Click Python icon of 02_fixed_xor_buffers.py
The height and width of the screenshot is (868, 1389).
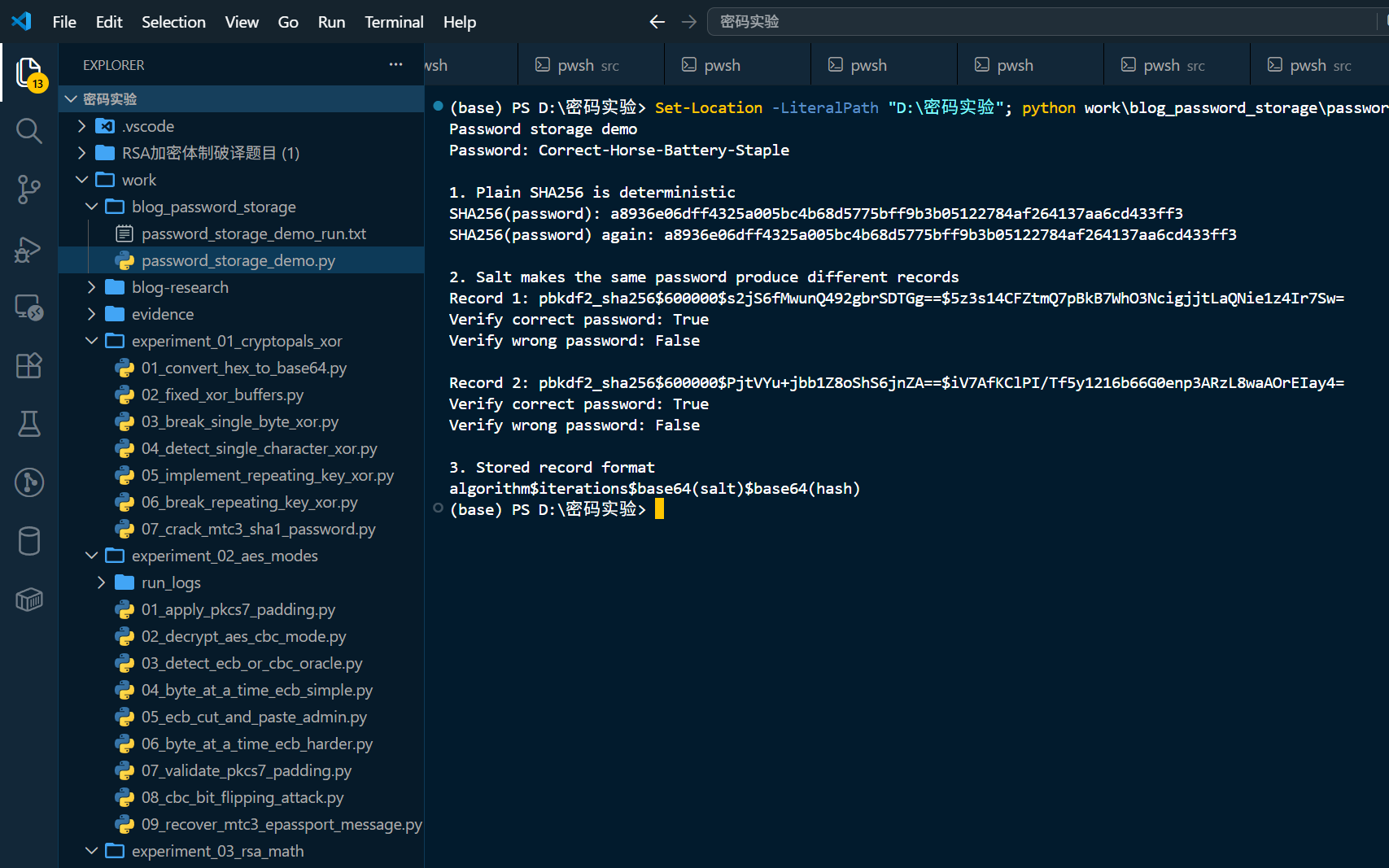point(124,395)
